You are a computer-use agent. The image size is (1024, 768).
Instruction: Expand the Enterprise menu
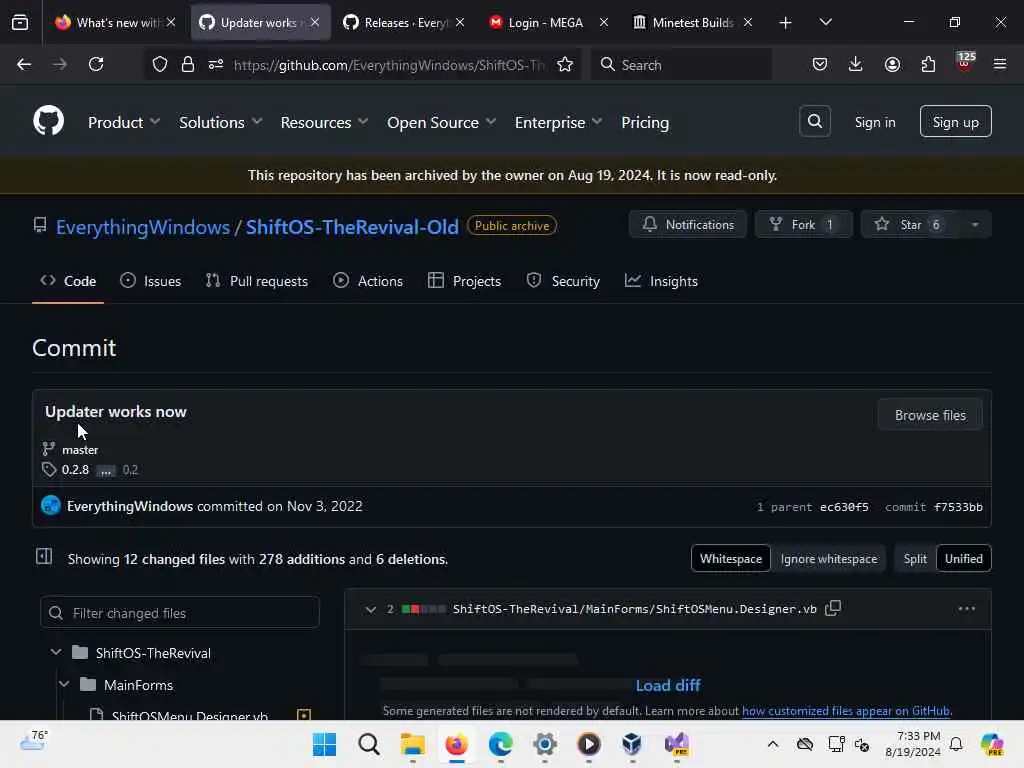click(558, 122)
